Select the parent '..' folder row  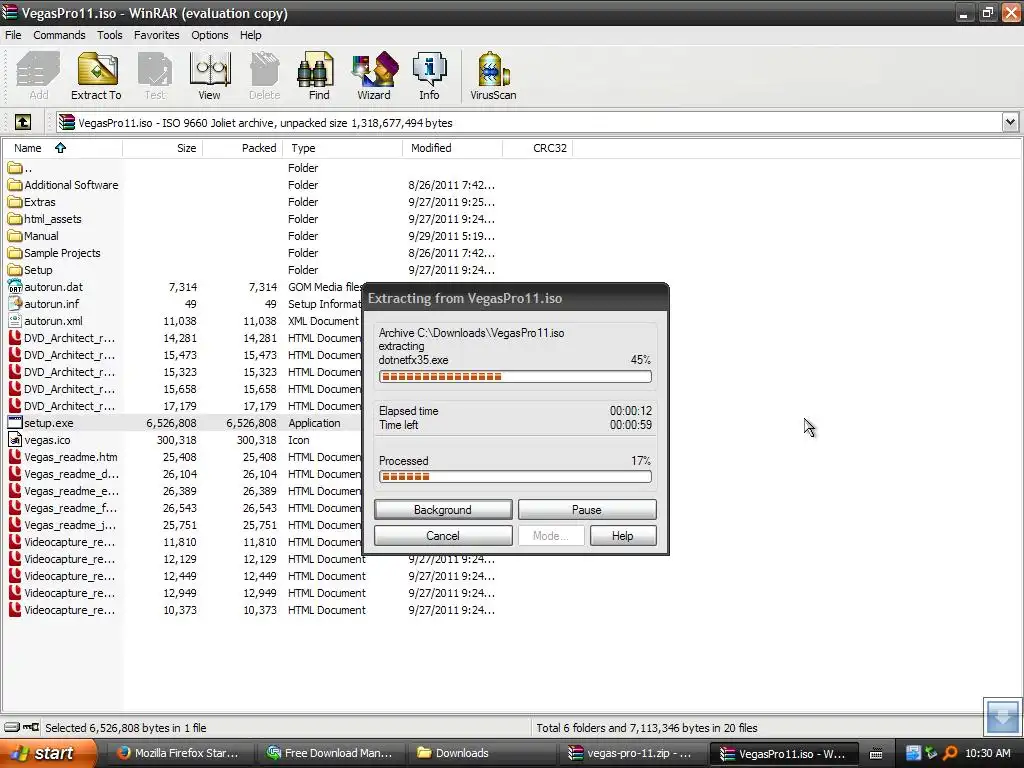click(x=20, y=168)
